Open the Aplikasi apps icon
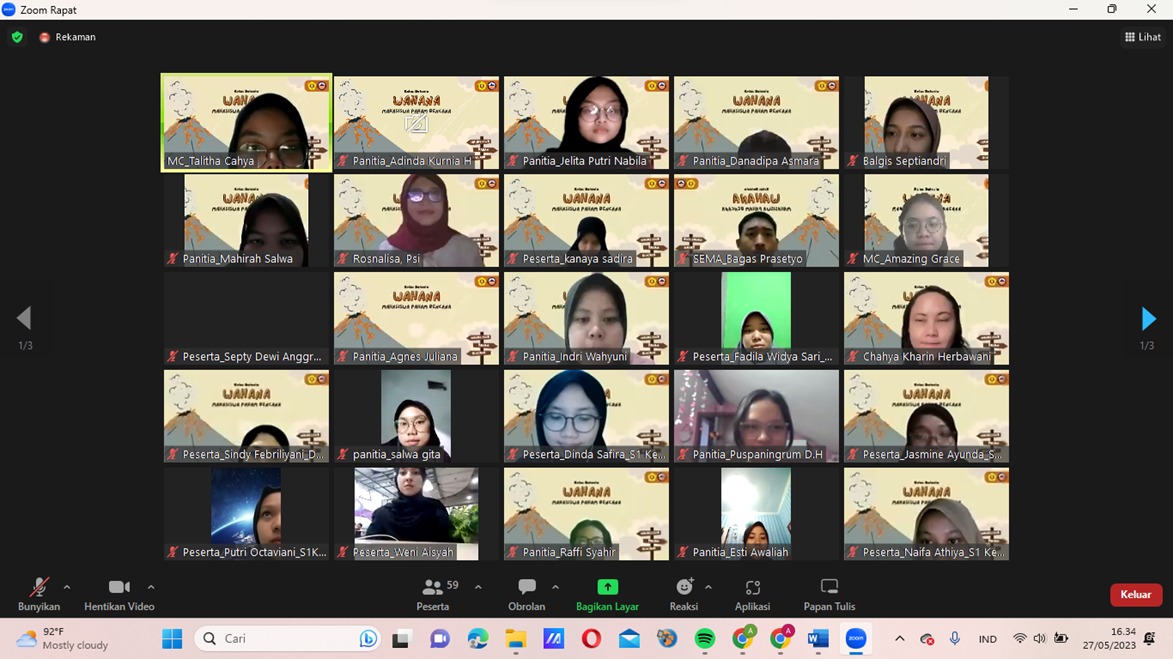This screenshot has width=1173, height=659. (x=752, y=593)
